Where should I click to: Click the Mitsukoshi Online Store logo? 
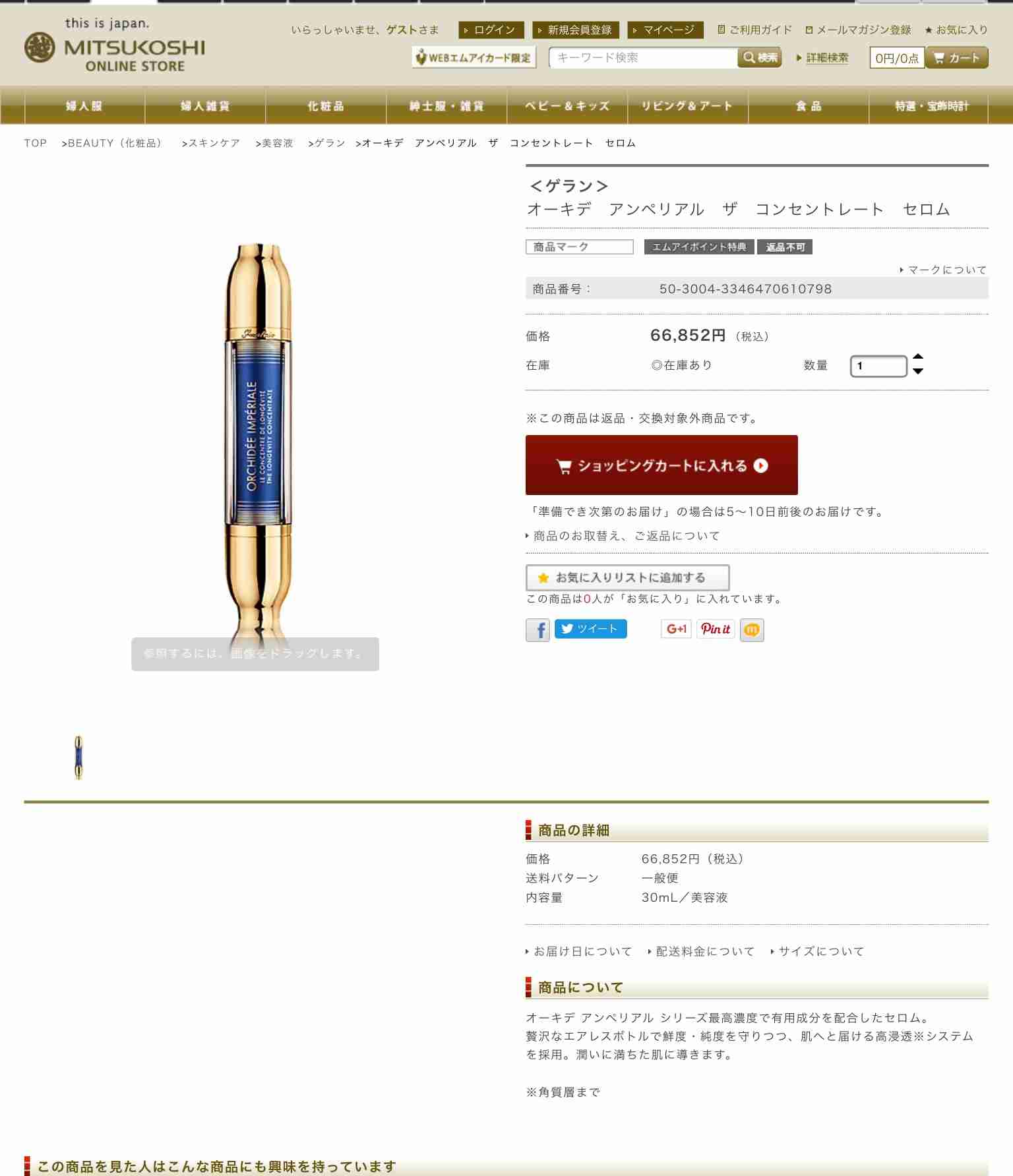click(115, 45)
